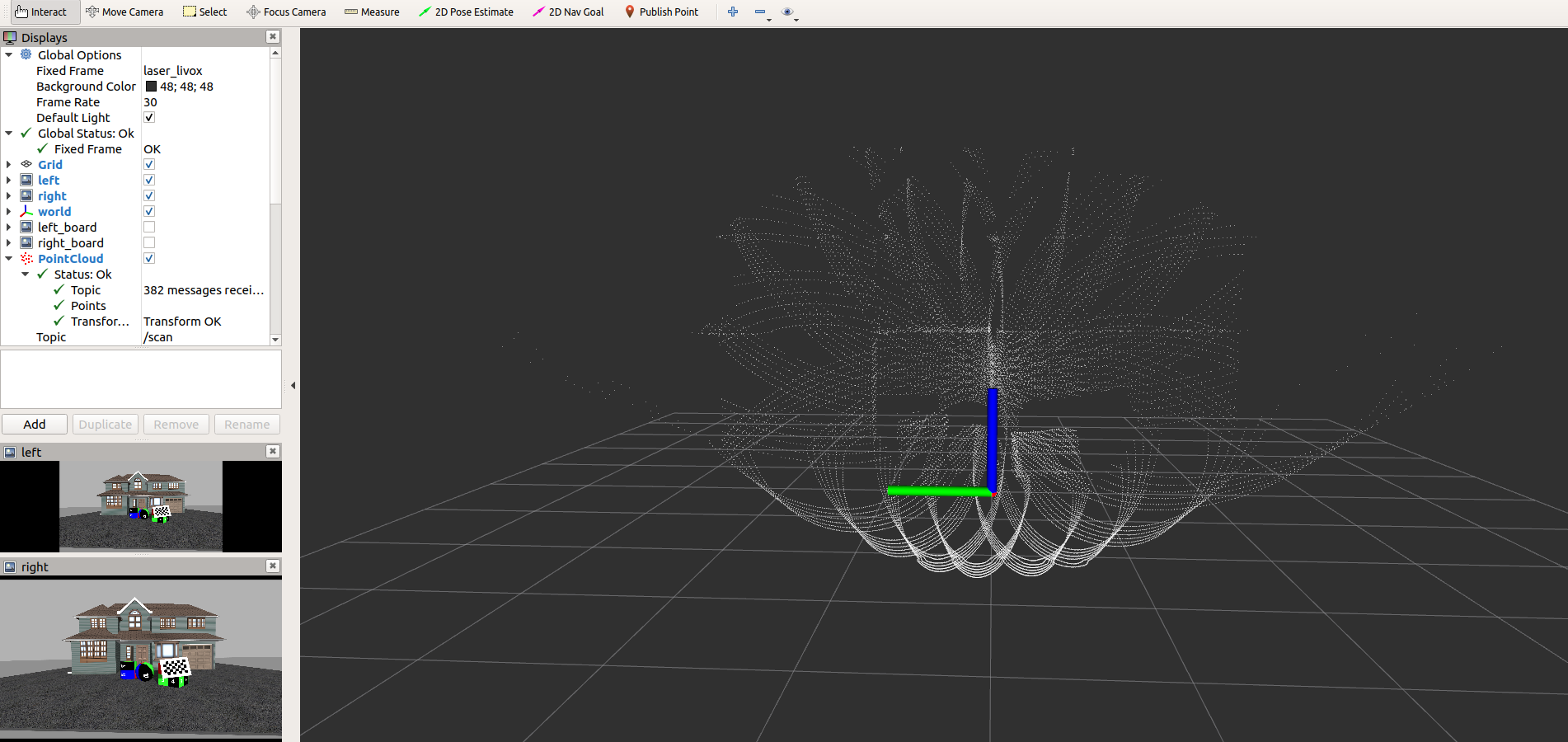Viewport: 1568px width, 742px height.
Task: Click the blue plus add-tool icon
Action: click(733, 12)
